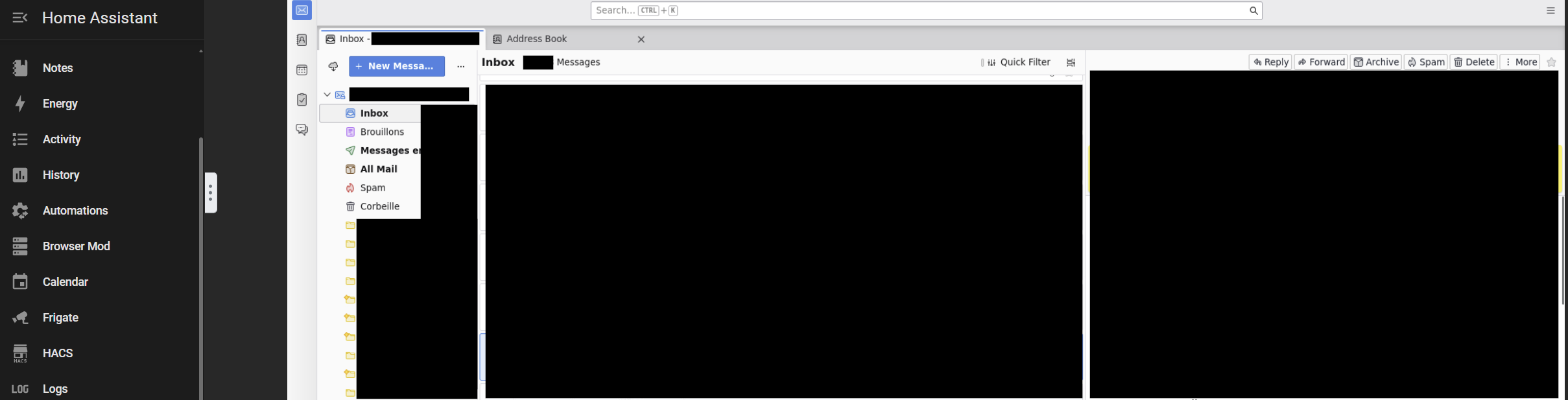The height and width of the screenshot is (400, 1568).
Task: Click Get Messages cloud icon
Action: pos(333,66)
